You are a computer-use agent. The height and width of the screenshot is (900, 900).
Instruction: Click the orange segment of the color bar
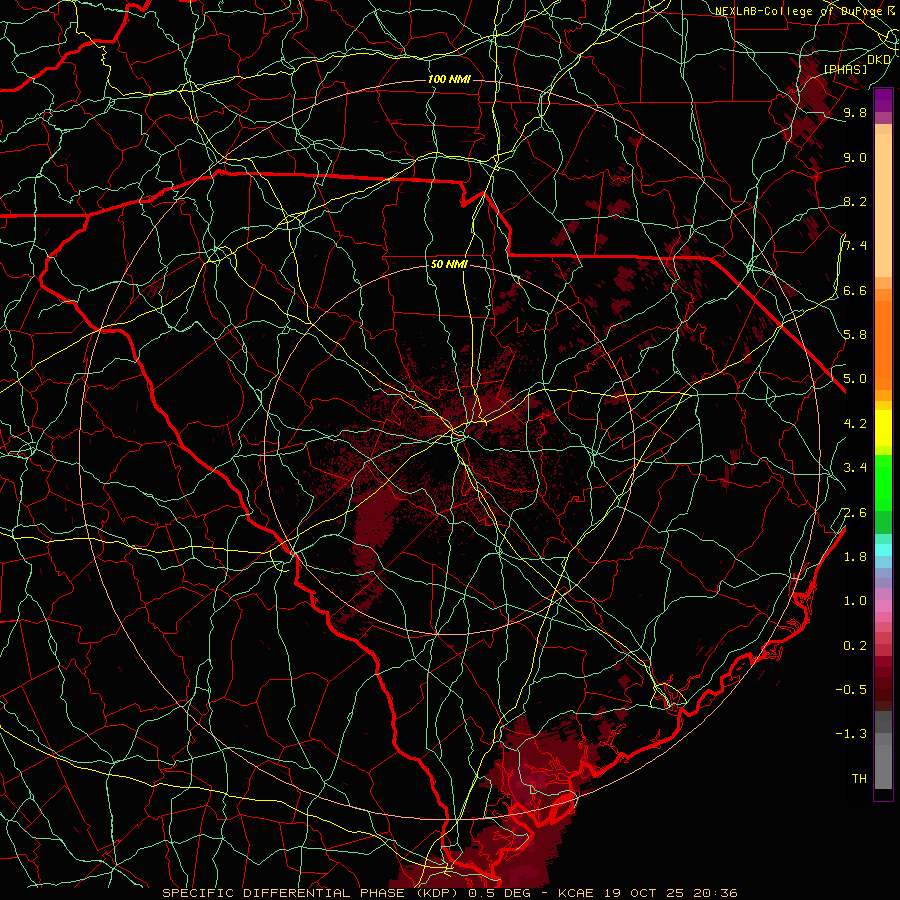(x=883, y=344)
